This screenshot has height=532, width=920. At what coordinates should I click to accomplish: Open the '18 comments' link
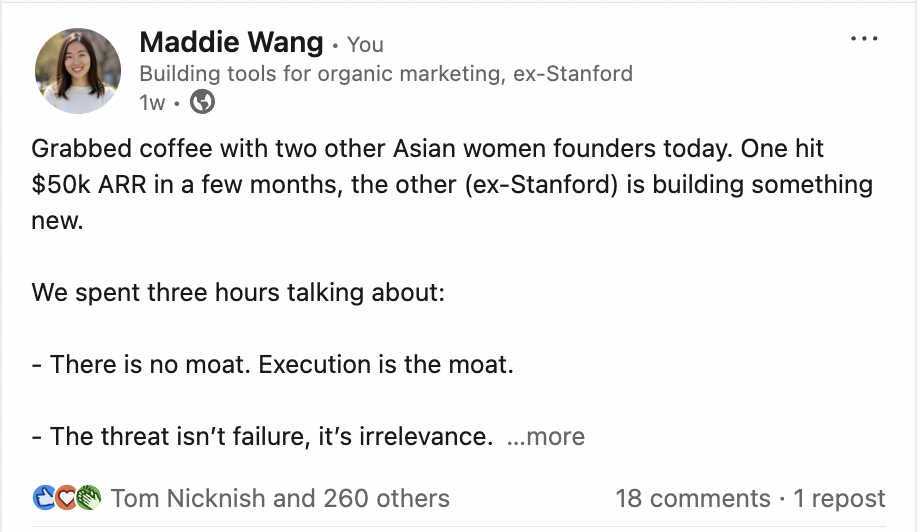pos(692,498)
